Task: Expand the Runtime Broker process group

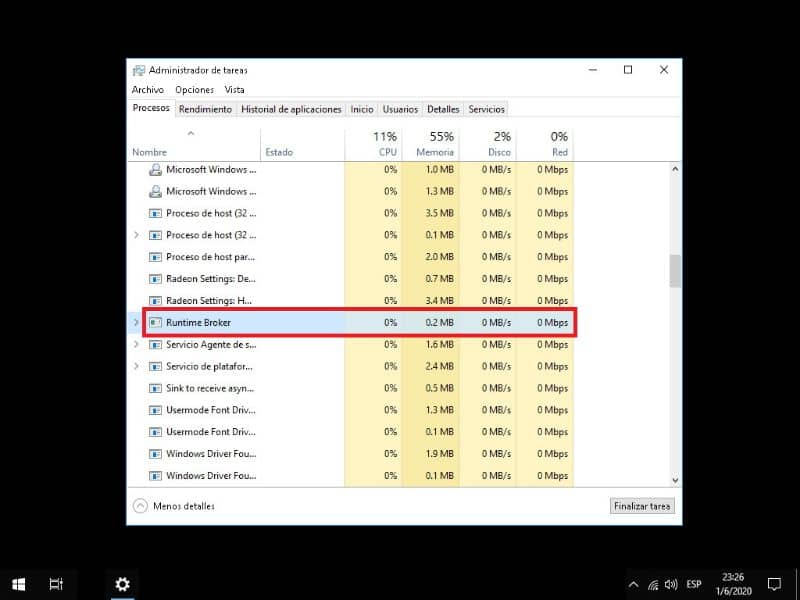Action: [136, 322]
